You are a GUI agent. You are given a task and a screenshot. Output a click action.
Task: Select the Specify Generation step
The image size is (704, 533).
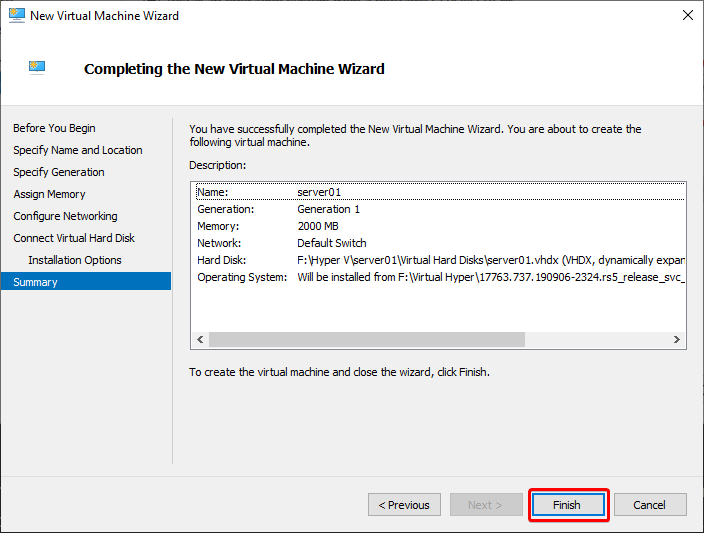coord(59,172)
